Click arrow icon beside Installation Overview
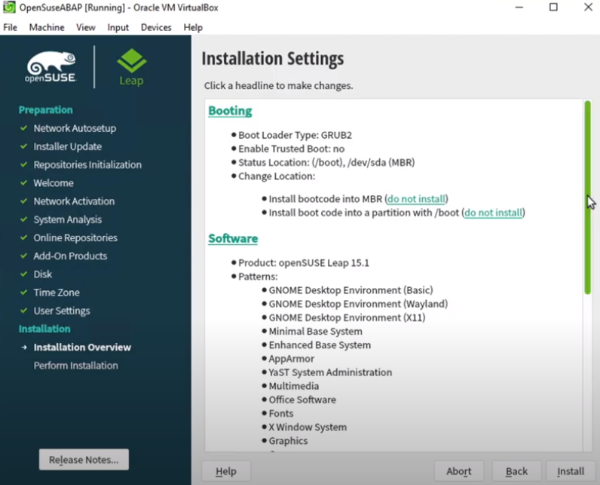This screenshot has height=485, width=600. pyautogui.click(x=24, y=348)
